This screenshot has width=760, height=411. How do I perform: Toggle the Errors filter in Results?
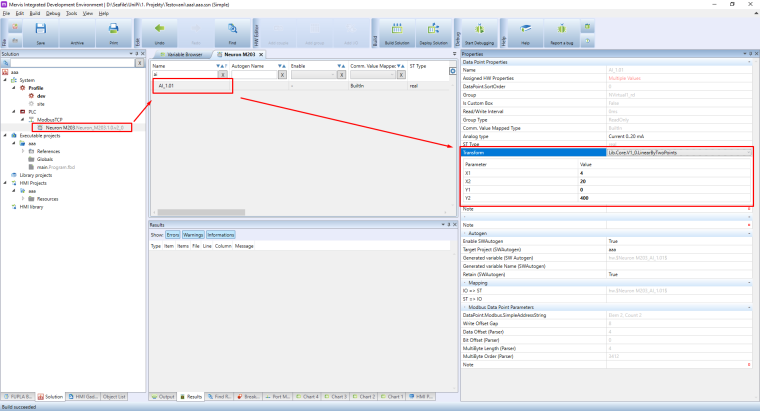[x=173, y=233]
